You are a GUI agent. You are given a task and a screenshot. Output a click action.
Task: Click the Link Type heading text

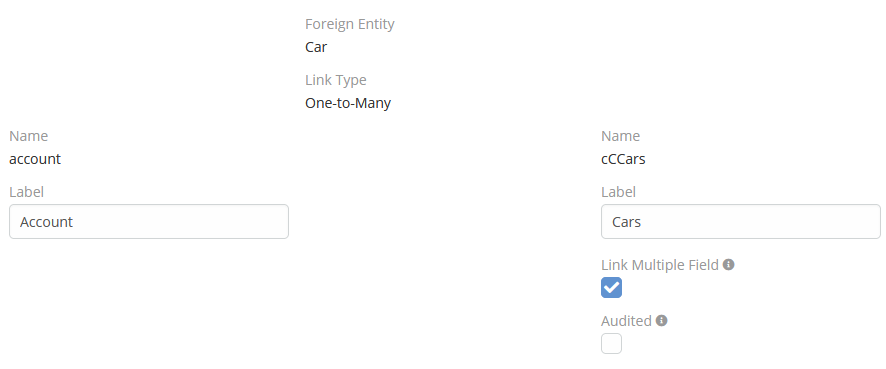336,80
